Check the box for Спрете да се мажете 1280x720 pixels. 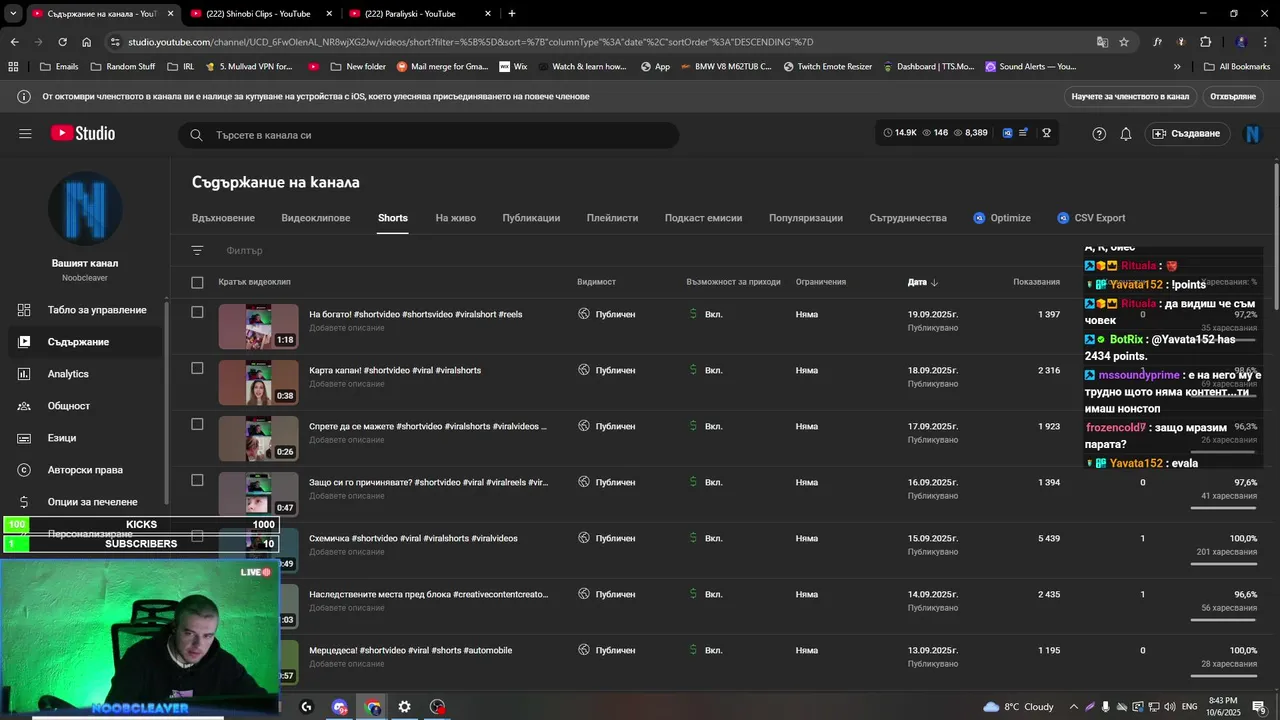[197, 424]
